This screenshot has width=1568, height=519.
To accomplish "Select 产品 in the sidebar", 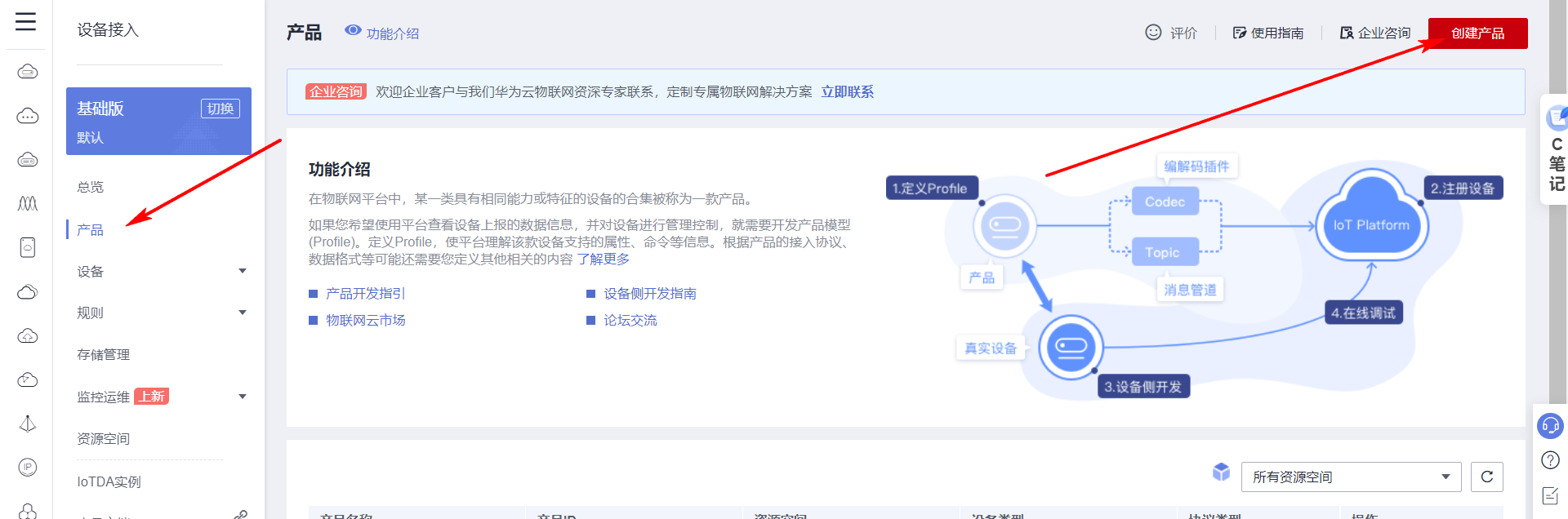I will [90, 230].
